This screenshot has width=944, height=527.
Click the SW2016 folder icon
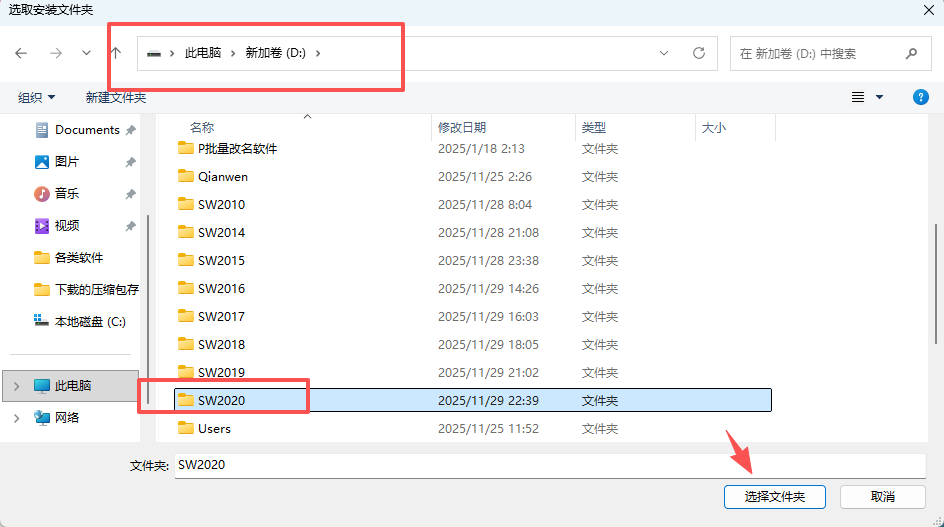pyautogui.click(x=185, y=288)
